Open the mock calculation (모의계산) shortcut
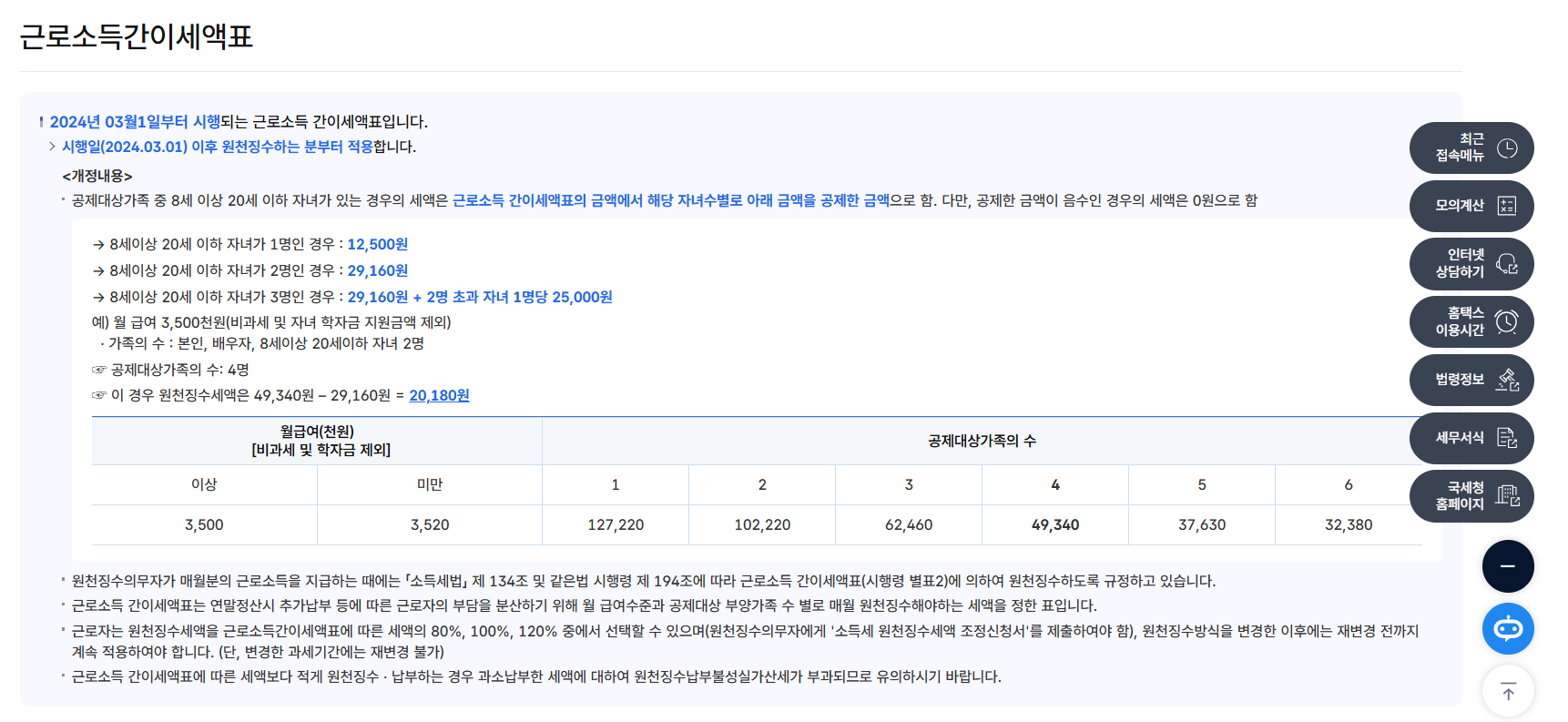Image resolution: width=1568 pixels, height=722 pixels. click(1471, 206)
